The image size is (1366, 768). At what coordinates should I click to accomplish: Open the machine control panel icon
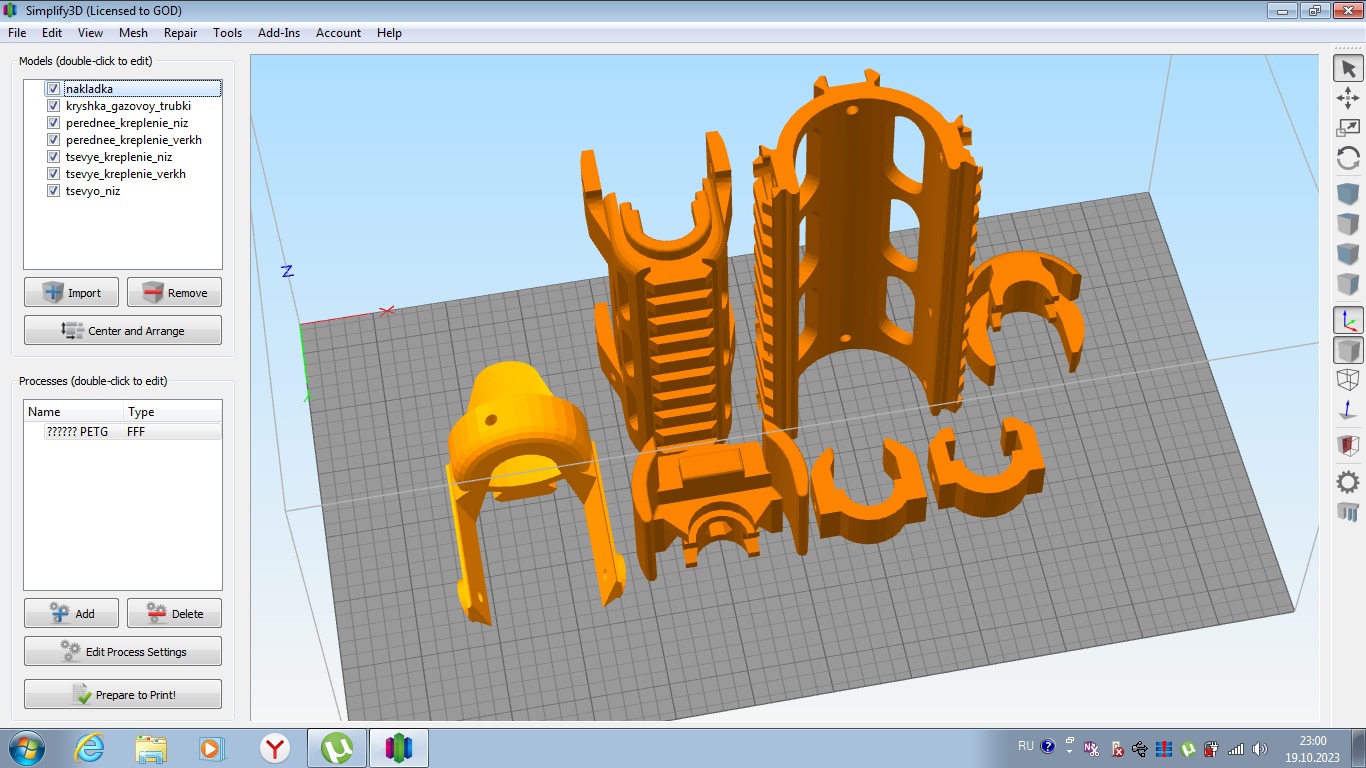(x=1348, y=512)
